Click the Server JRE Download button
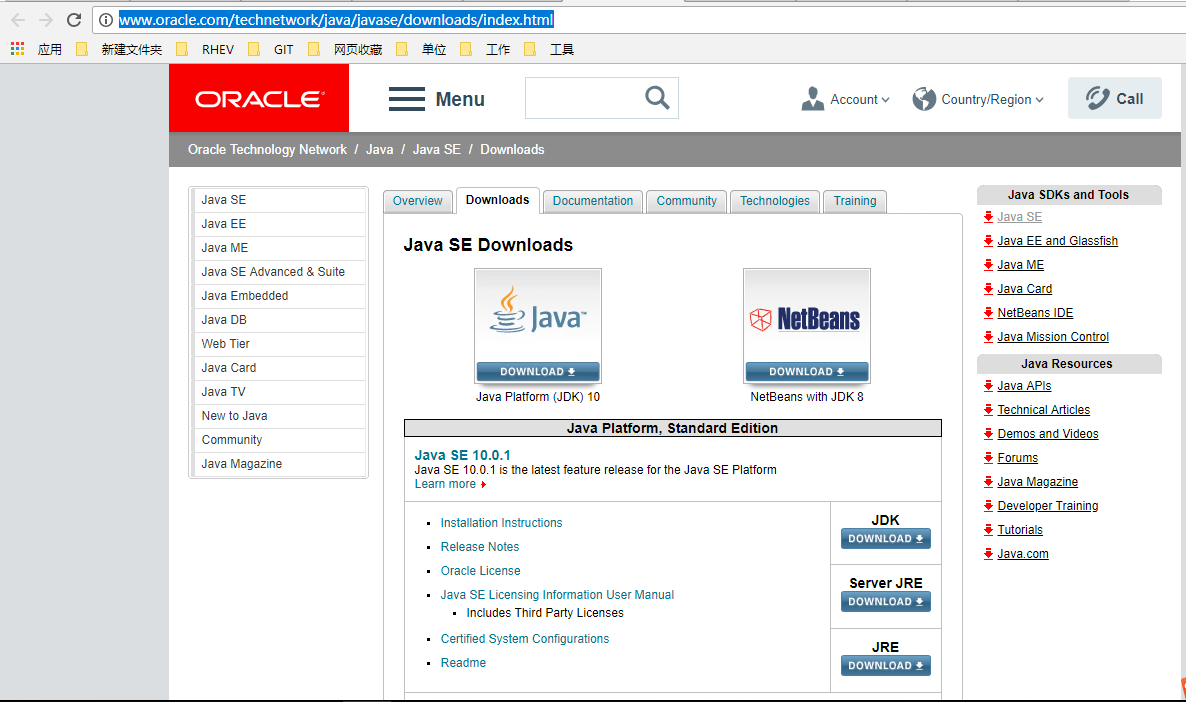The width and height of the screenshot is (1186, 702). tap(886, 601)
